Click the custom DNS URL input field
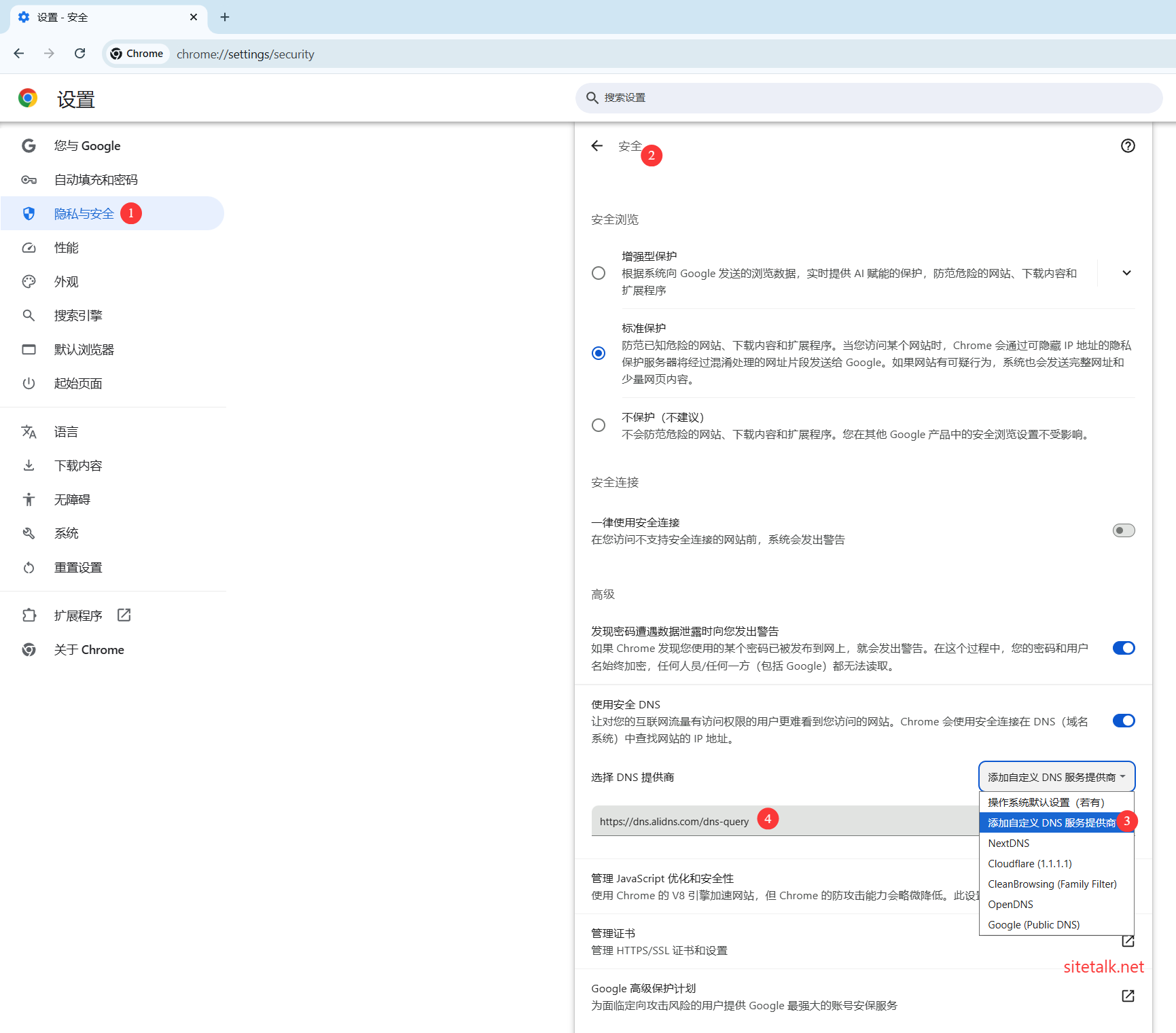This screenshot has height=1033, width=1176. click(x=785, y=821)
